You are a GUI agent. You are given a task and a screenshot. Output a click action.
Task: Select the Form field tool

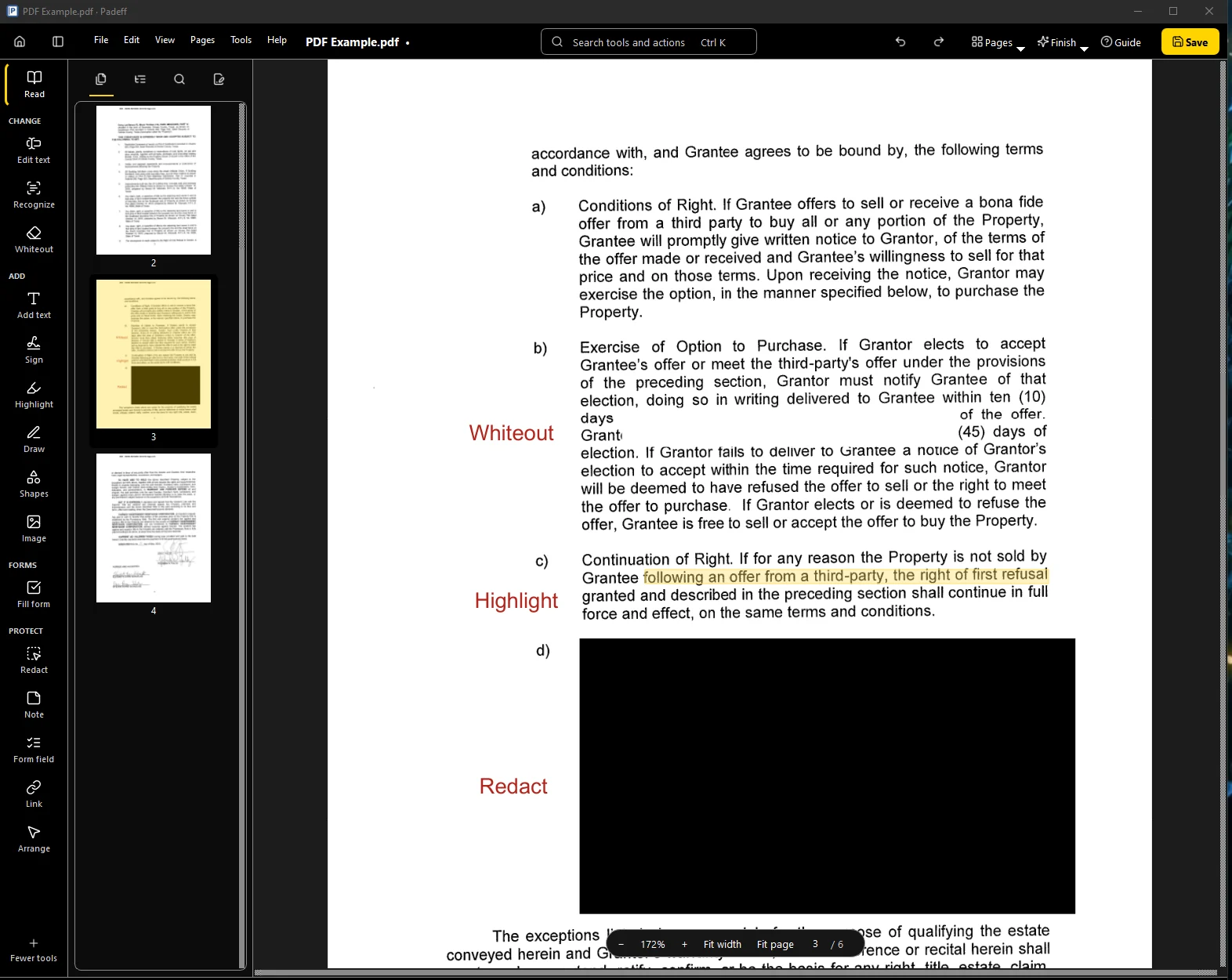(x=34, y=750)
